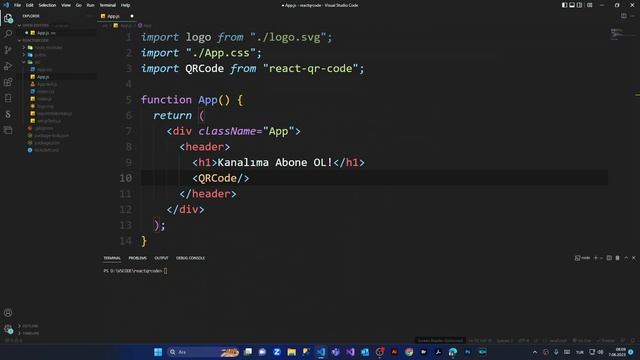Image resolution: width=640 pixels, height=360 pixels.
Task: Create a new terminal with plus icon
Action: coord(596,258)
